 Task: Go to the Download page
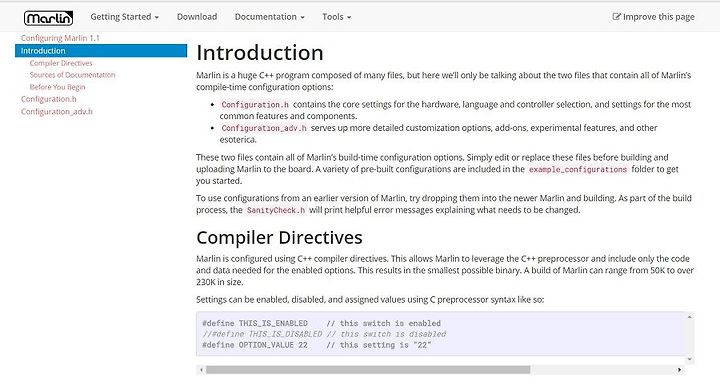point(197,17)
